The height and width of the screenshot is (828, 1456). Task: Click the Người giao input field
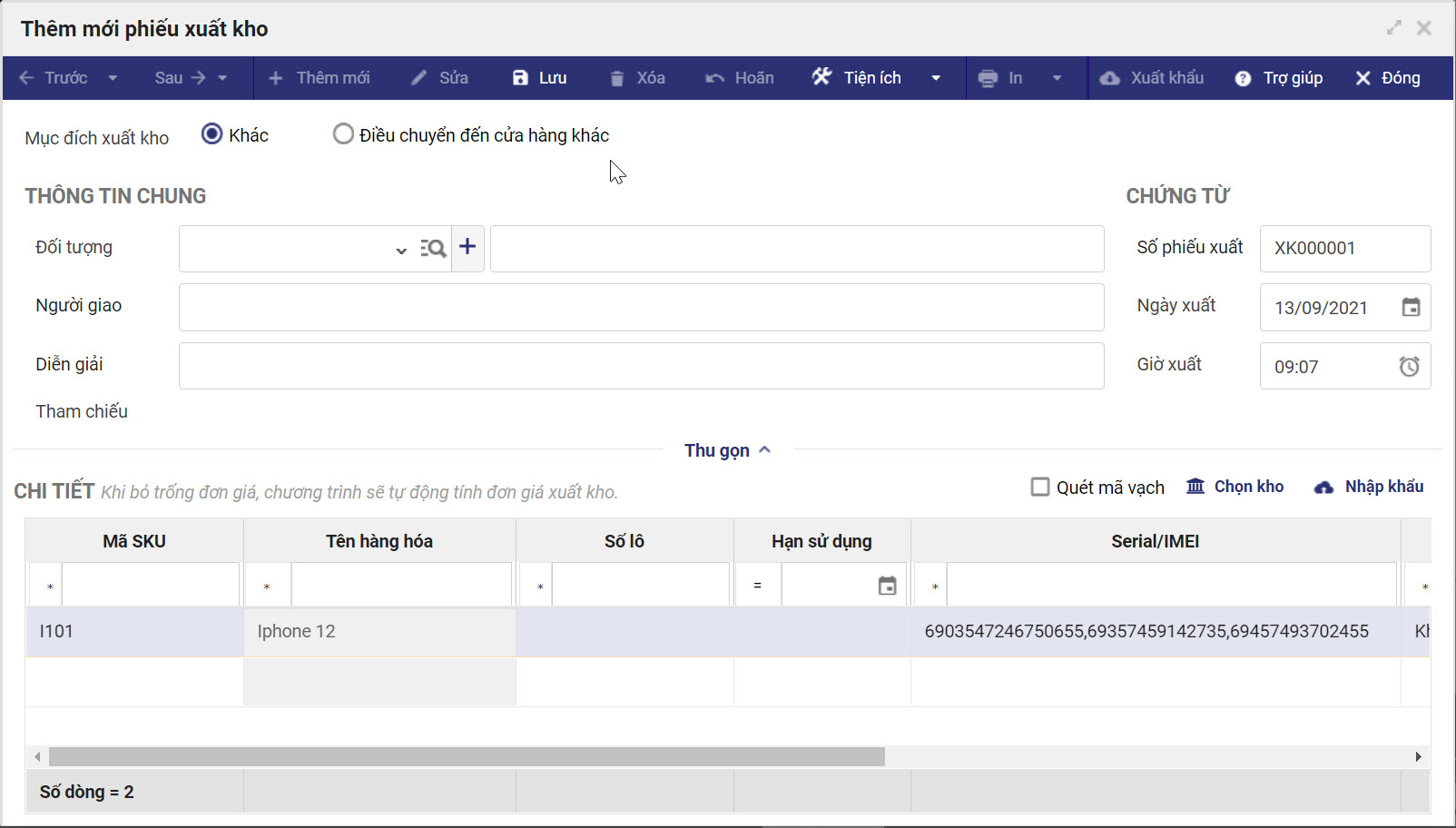click(641, 307)
